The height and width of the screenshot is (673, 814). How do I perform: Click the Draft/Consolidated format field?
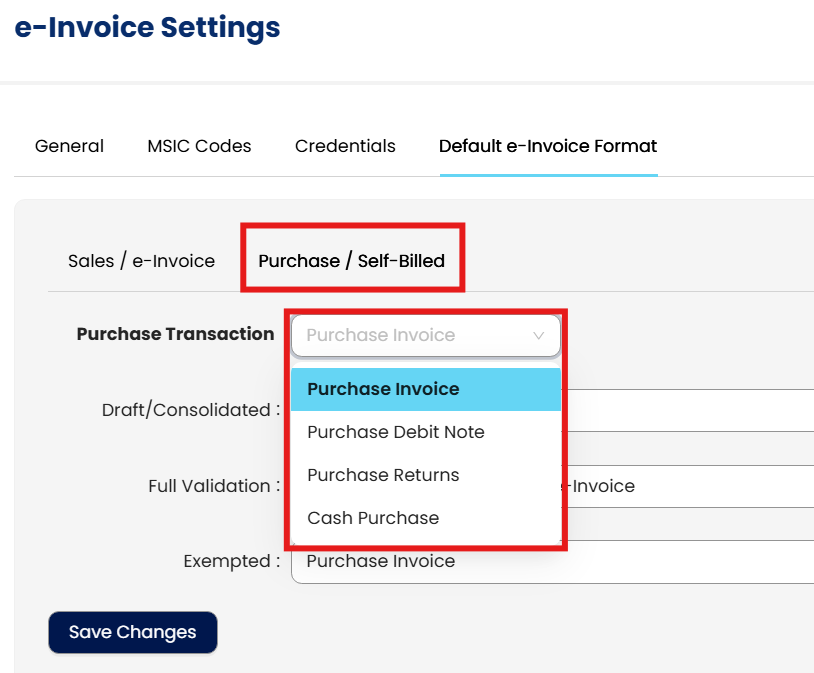pyautogui.click(x=690, y=410)
